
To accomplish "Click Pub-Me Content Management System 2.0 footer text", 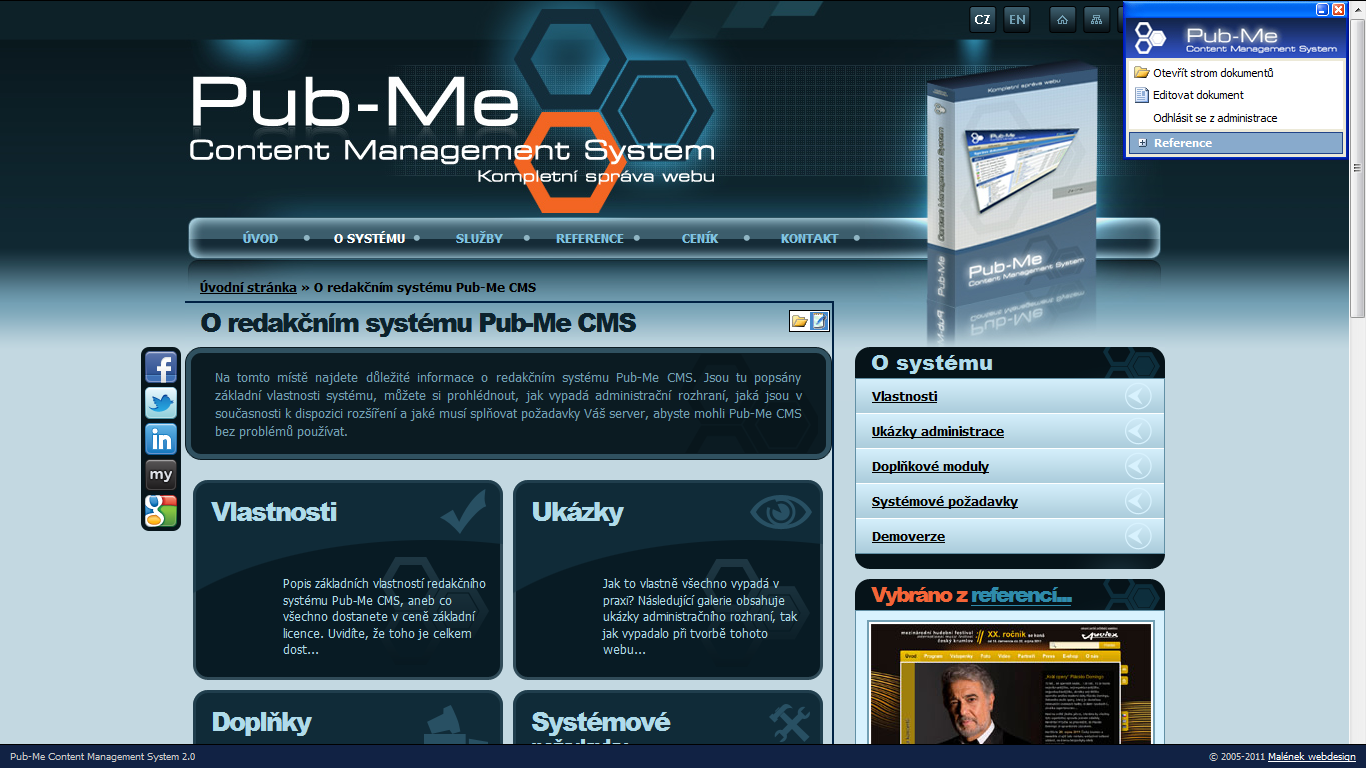I will [x=103, y=757].
